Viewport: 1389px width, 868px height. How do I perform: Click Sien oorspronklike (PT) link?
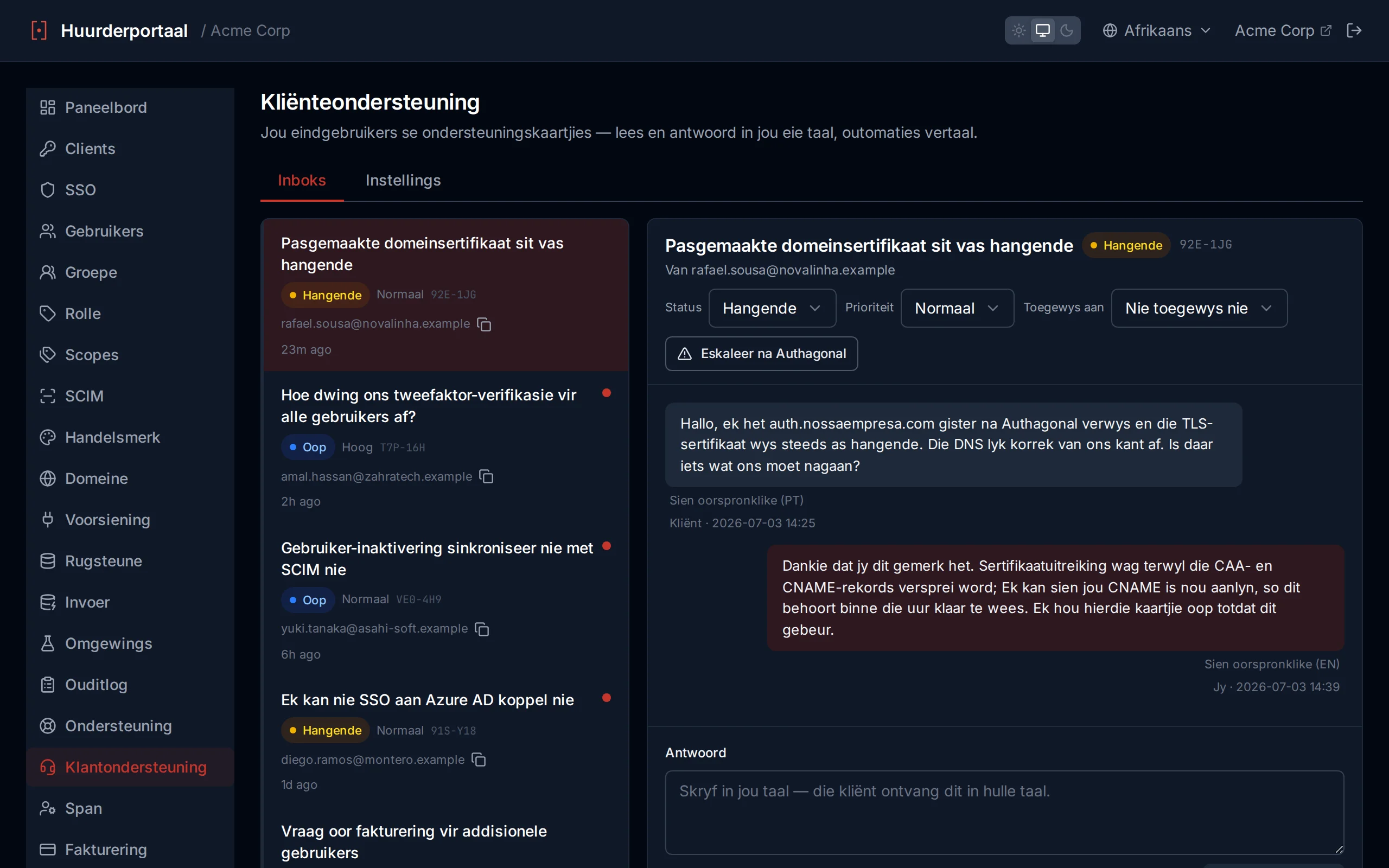(x=736, y=500)
